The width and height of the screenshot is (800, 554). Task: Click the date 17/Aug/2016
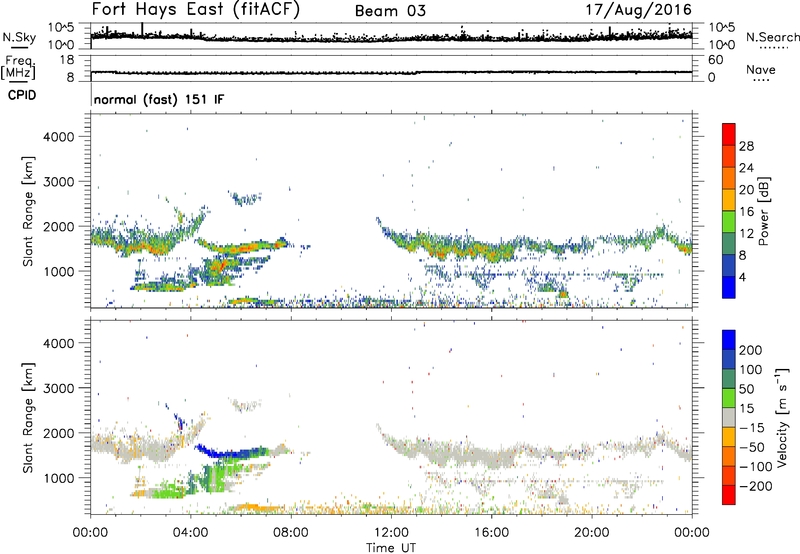[638, 10]
